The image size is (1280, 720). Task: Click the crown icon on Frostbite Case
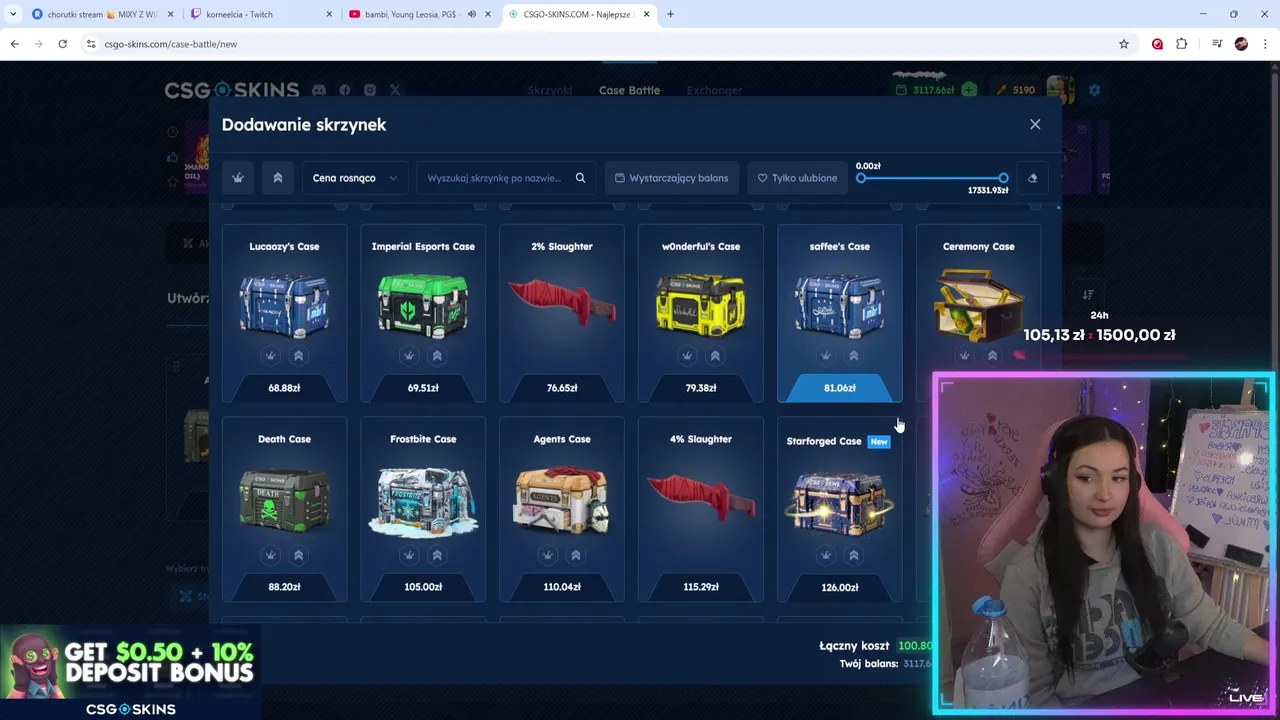409,555
